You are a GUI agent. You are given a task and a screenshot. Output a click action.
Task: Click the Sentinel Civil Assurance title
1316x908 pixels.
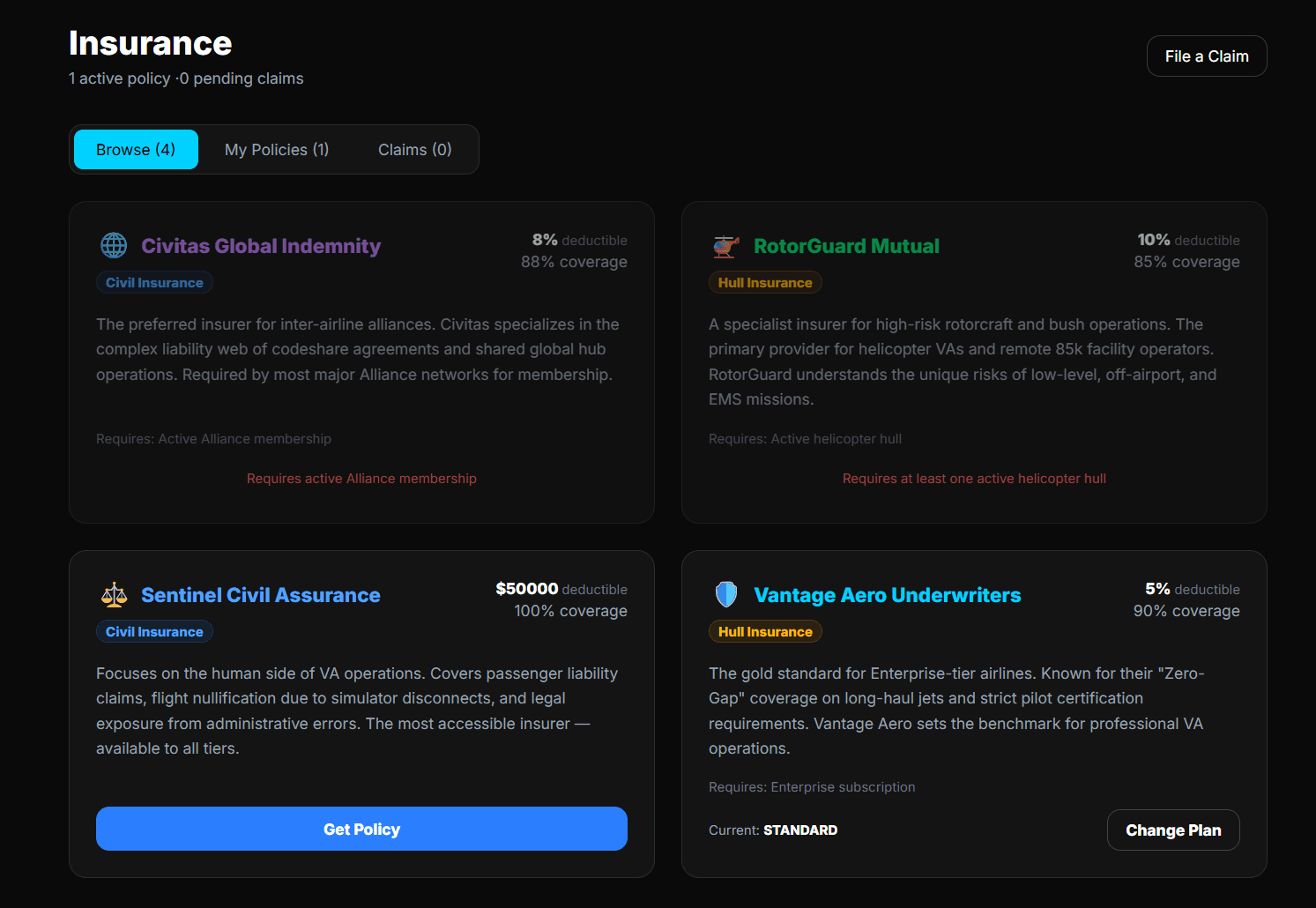click(x=261, y=595)
